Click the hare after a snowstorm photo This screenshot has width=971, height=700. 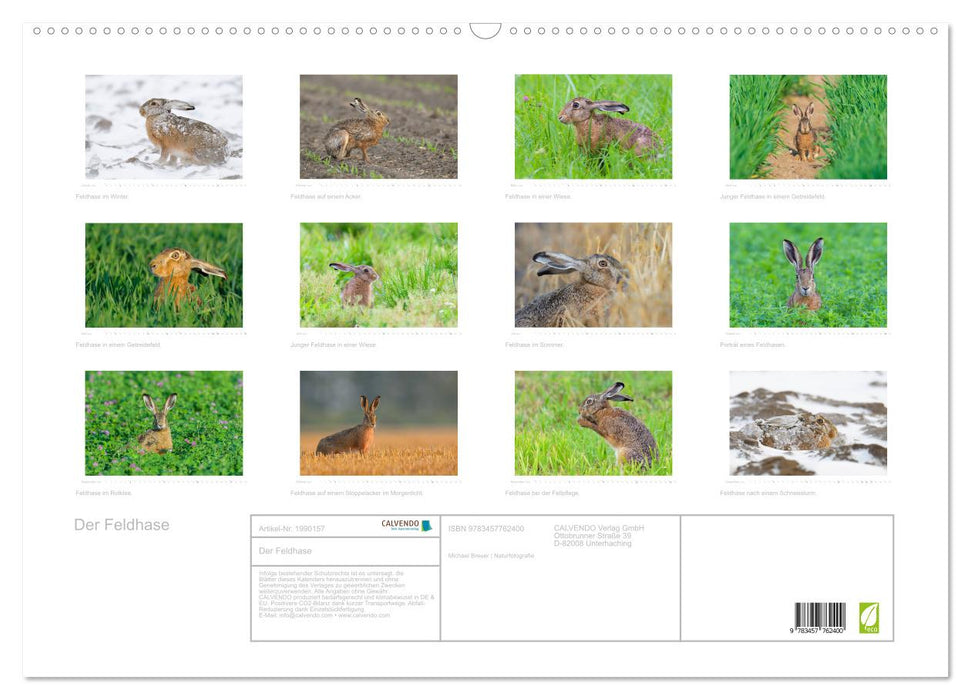point(808,423)
